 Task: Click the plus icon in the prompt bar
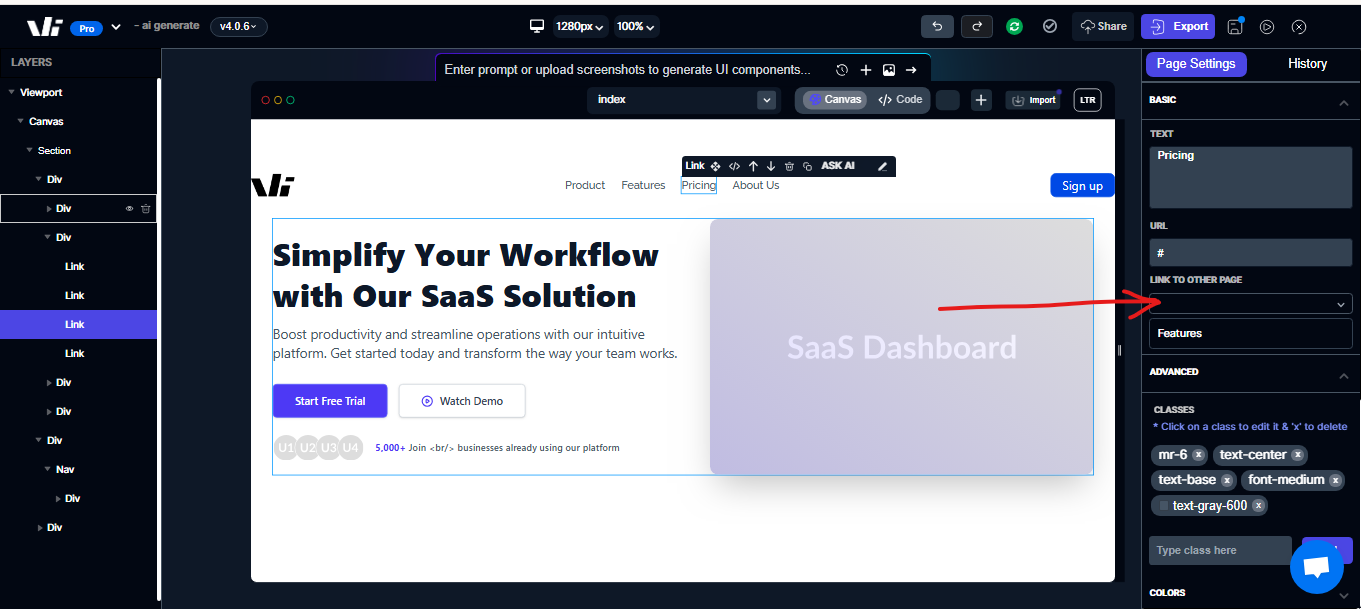[x=866, y=70]
